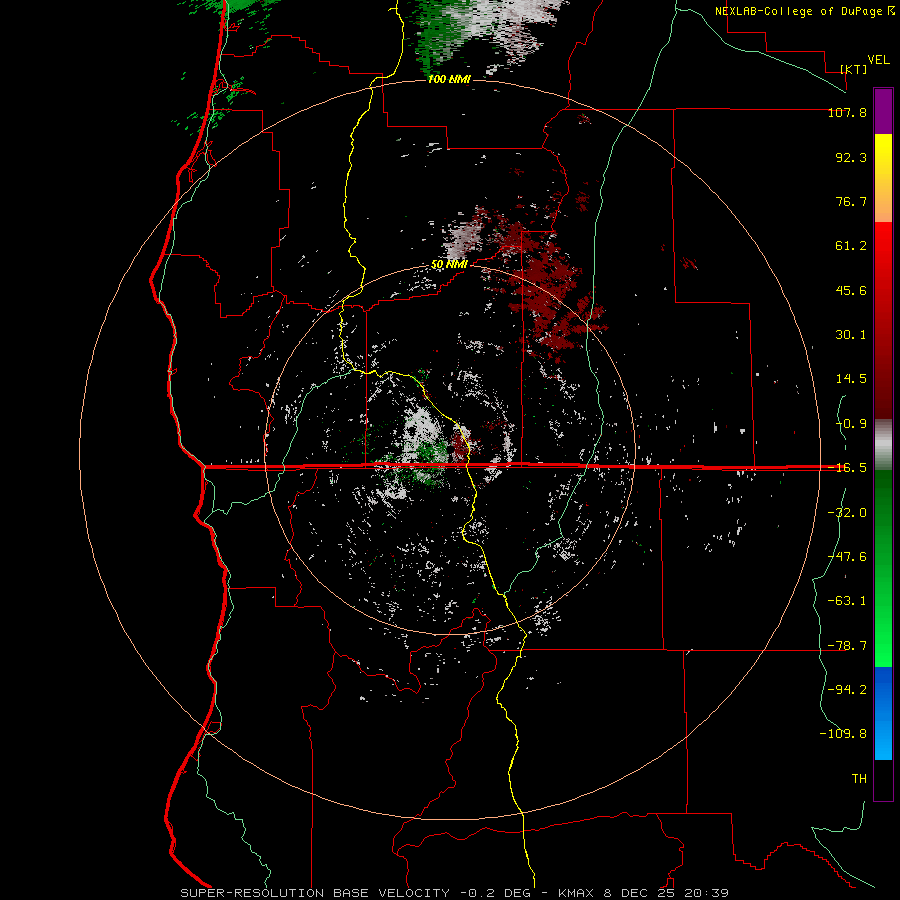Viewport: 900px width, 900px height.
Task: Click the 50 NMI range ring label
Action: click(x=449, y=265)
